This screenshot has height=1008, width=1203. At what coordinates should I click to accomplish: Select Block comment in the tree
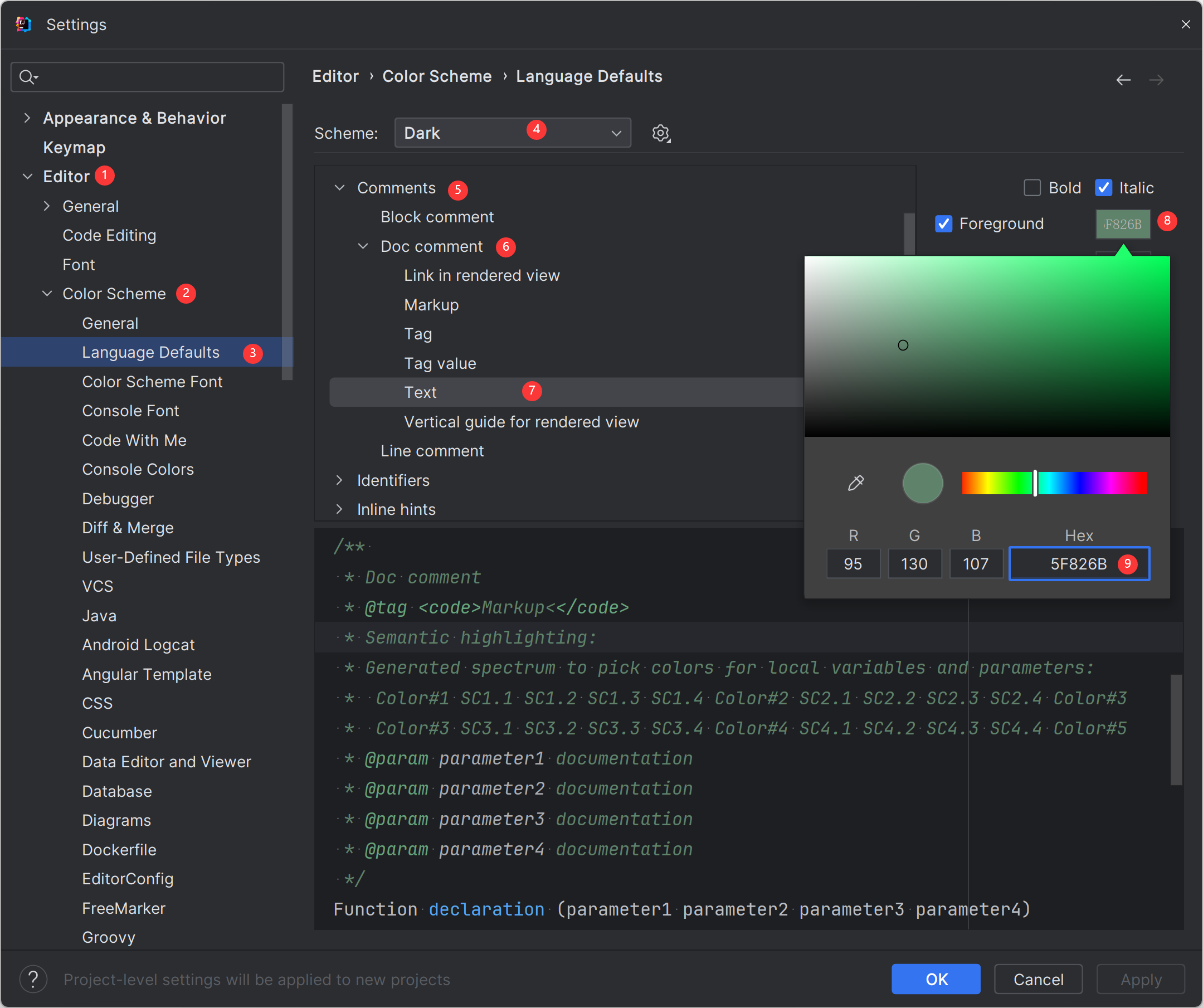point(437,217)
